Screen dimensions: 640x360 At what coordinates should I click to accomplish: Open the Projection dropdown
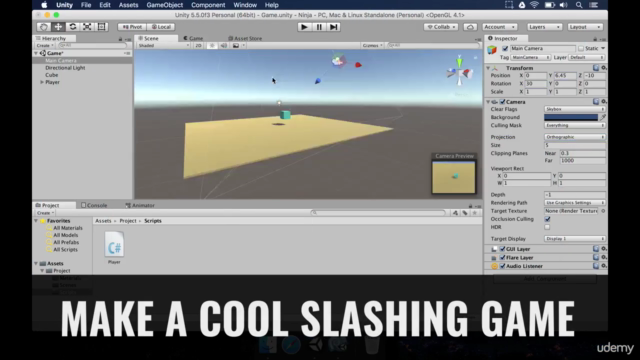tap(575, 137)
